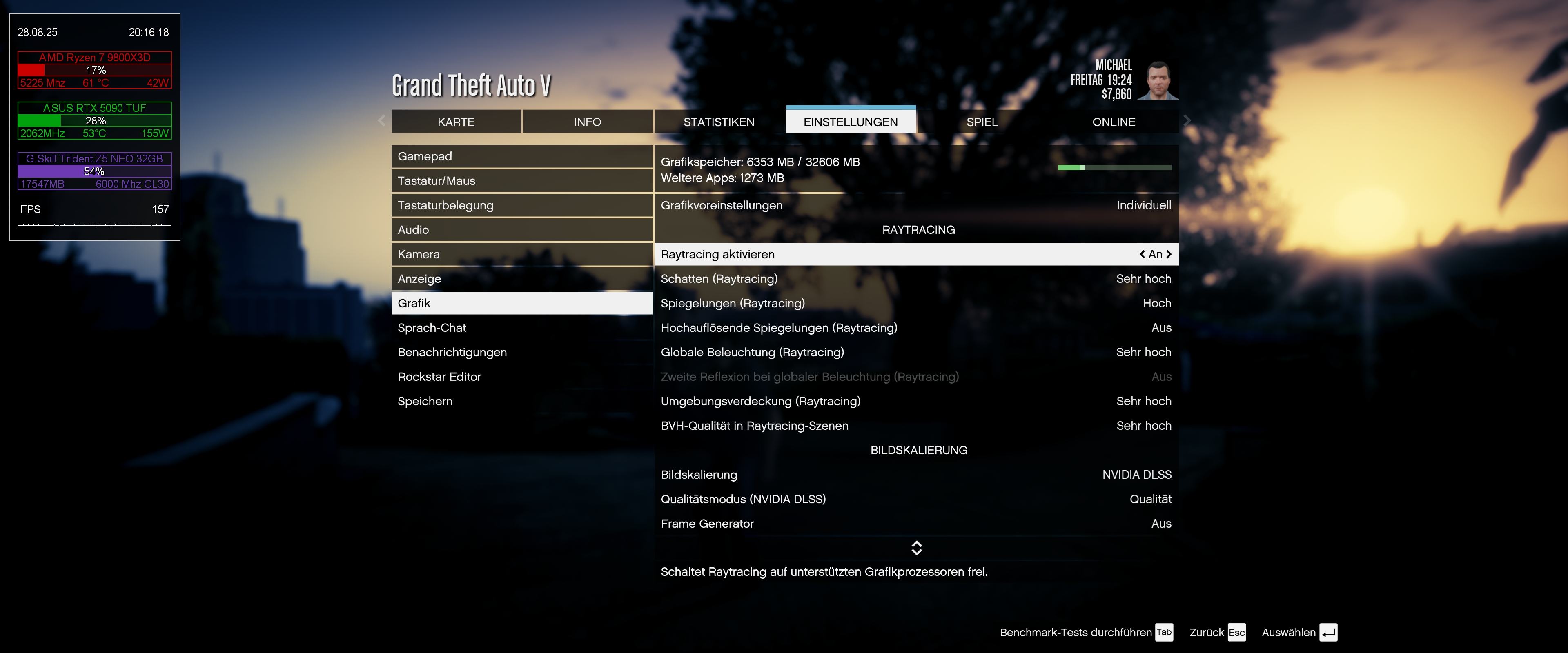Click the tab bar left scroll arrow

[x=382, y=120]
